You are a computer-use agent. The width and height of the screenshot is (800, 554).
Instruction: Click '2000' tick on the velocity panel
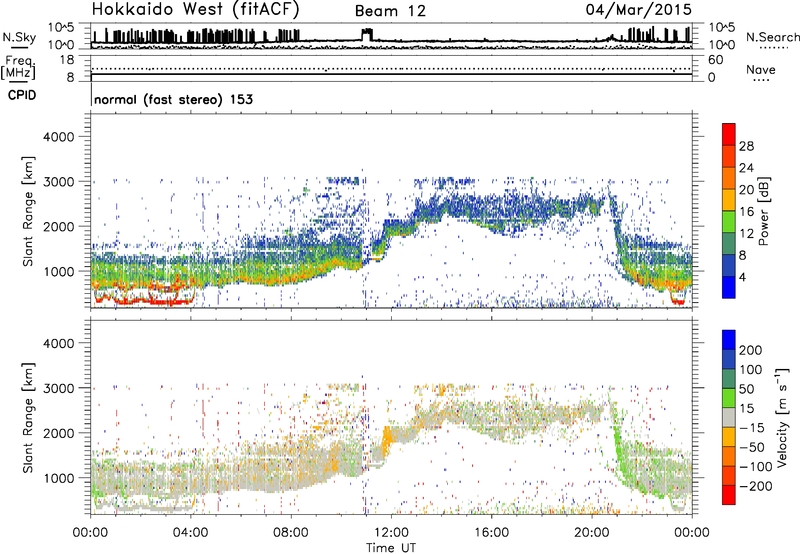[x=58, y=433]
